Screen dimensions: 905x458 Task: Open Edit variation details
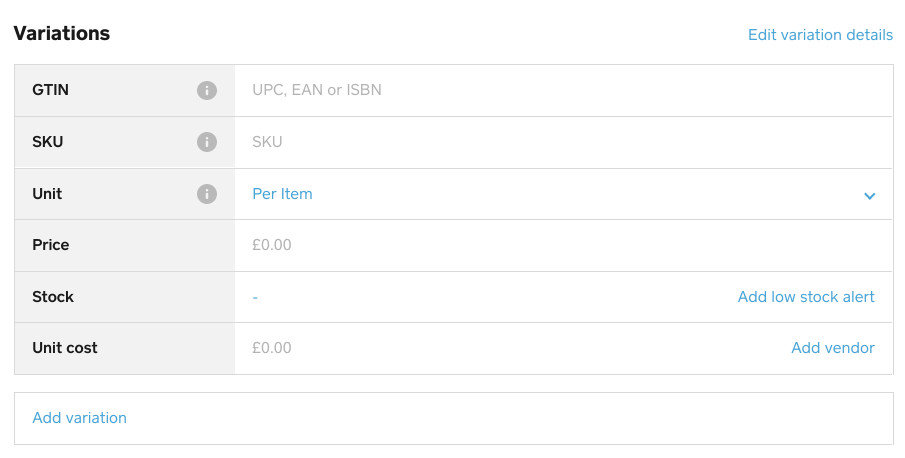(x=820, y=35)
